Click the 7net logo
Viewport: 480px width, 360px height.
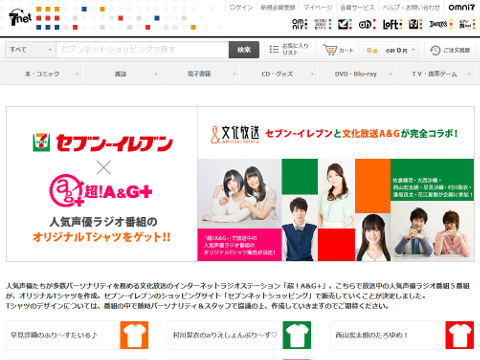(x=20, y=18)
